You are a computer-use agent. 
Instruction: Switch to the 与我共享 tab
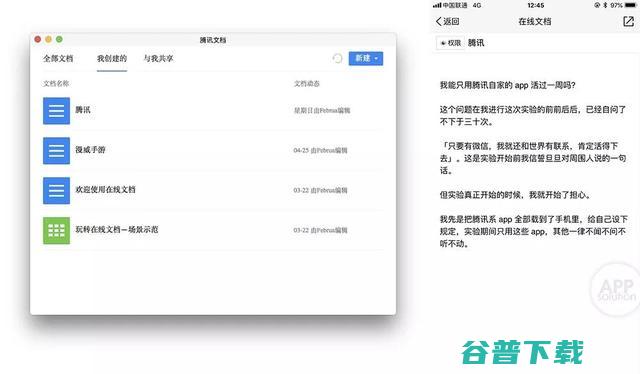158,59
